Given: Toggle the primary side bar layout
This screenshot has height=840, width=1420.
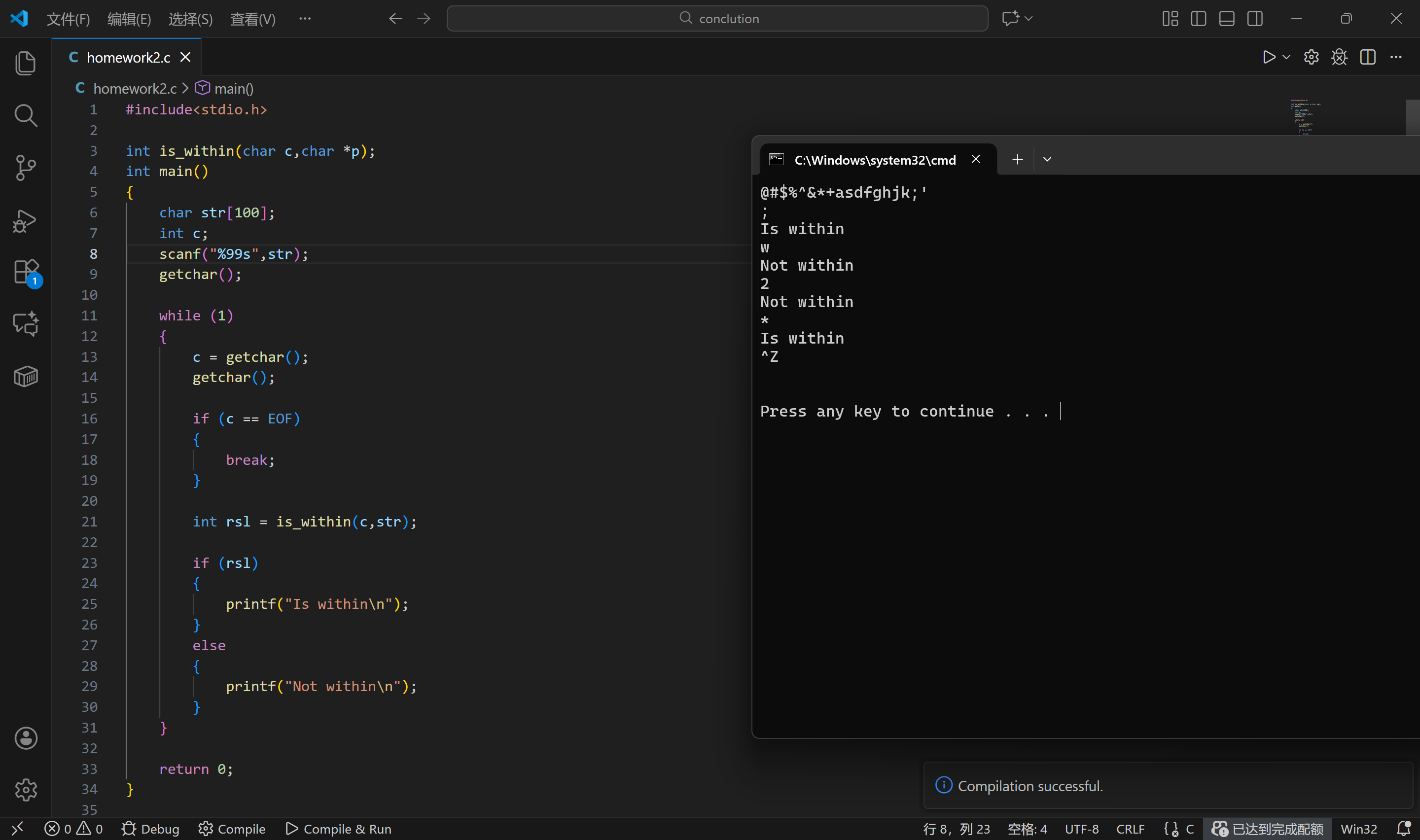Looking at the screenshot, I should pyautogui.click(x=1198, y=19).
